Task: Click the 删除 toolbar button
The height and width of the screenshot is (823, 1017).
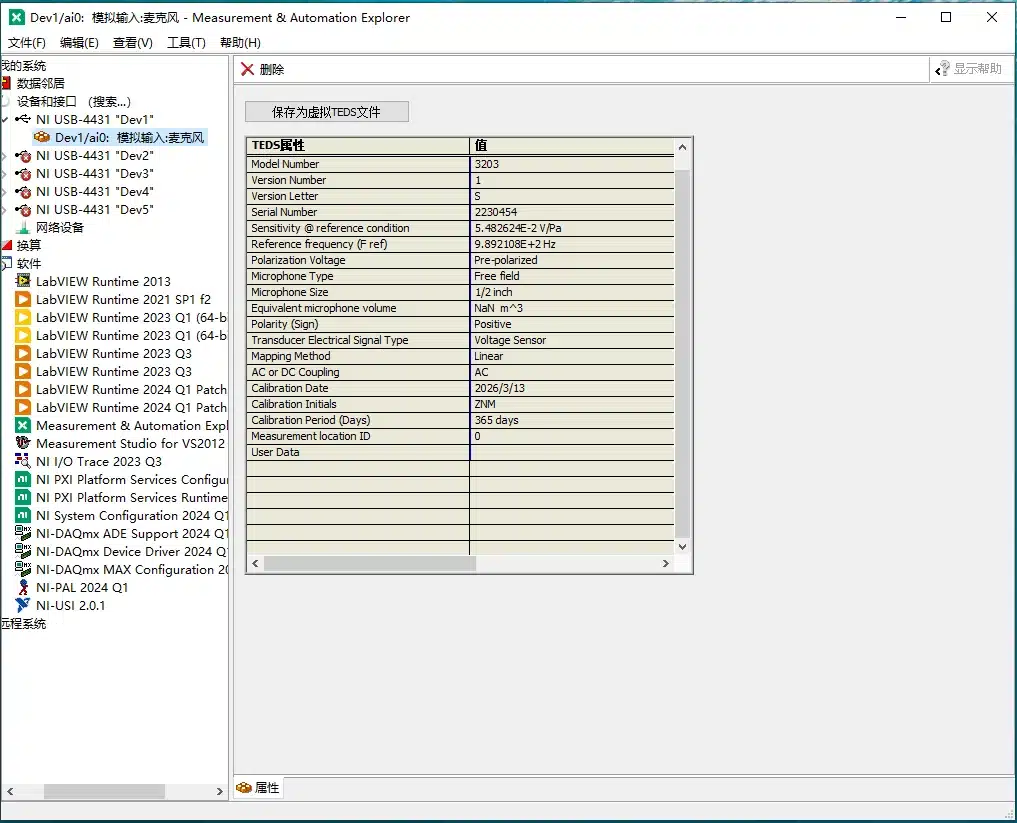Action: point(263,69)
